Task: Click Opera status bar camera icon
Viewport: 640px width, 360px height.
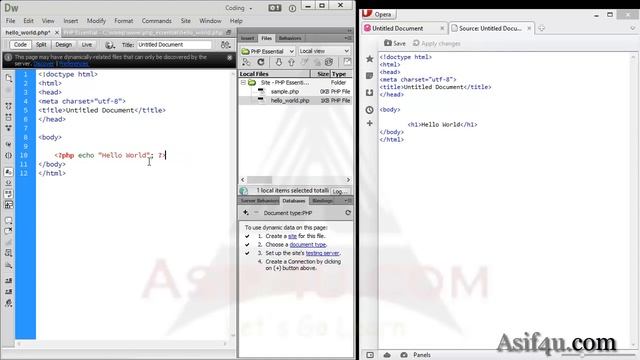Action: click(x=404, y=355)
